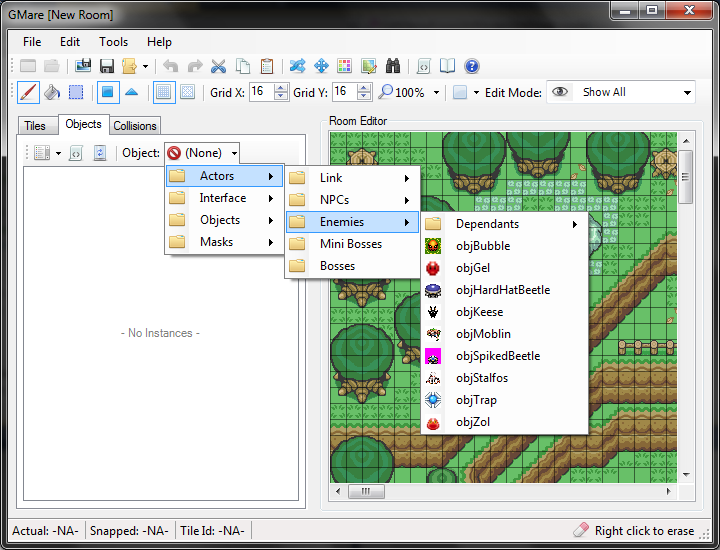Expand the Masks folder submenu
The image size is (720, 550).
tap(224, 242)
